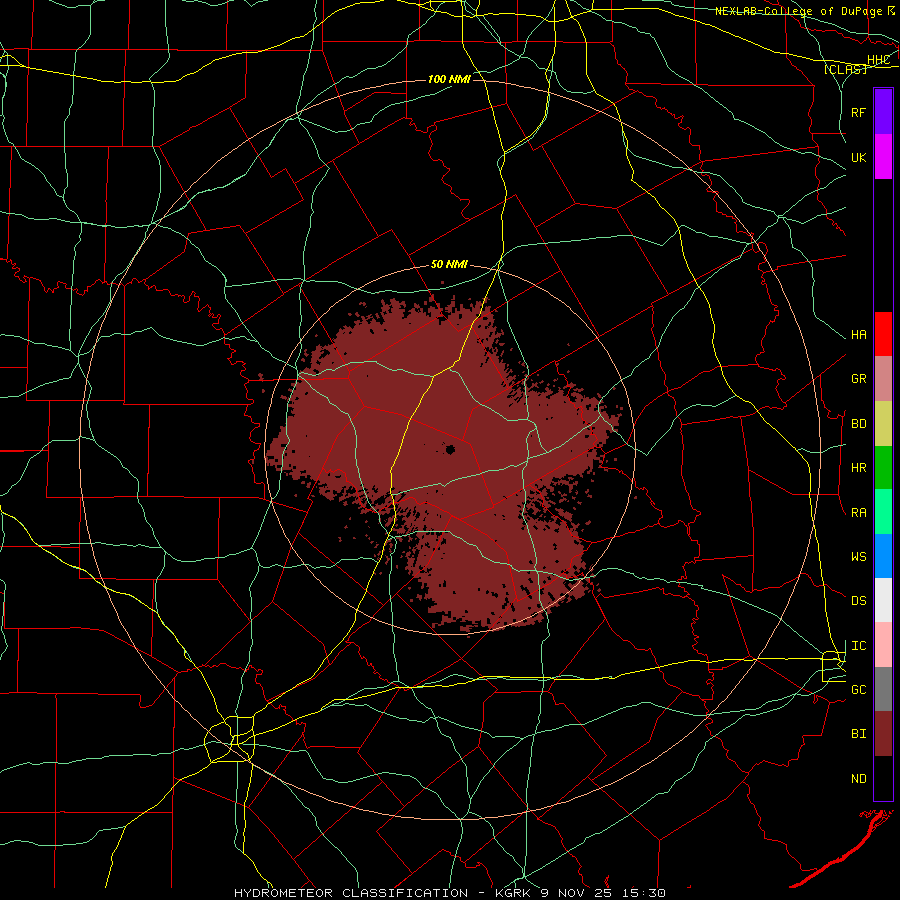Click the RA legend label
Image resolution: width=900 pixels, height=900 pixels.
(858, 512)
